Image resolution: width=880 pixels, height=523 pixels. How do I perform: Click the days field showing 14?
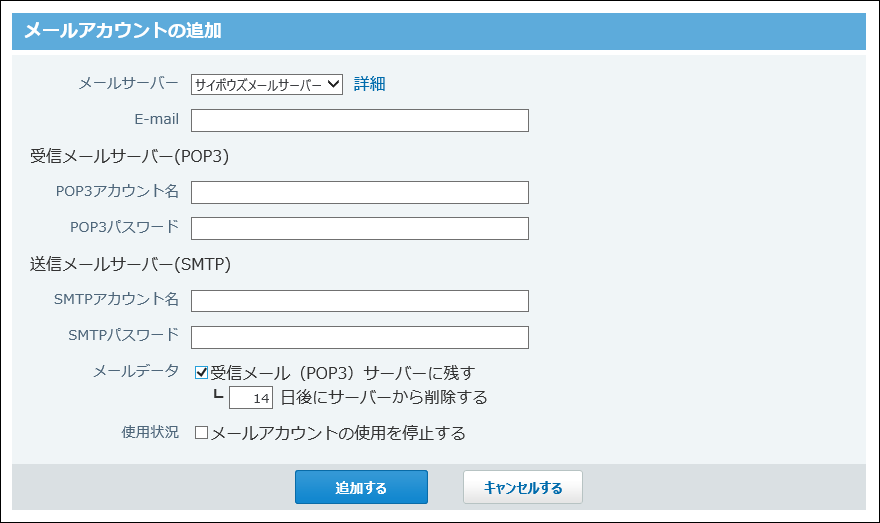point(251,397)
